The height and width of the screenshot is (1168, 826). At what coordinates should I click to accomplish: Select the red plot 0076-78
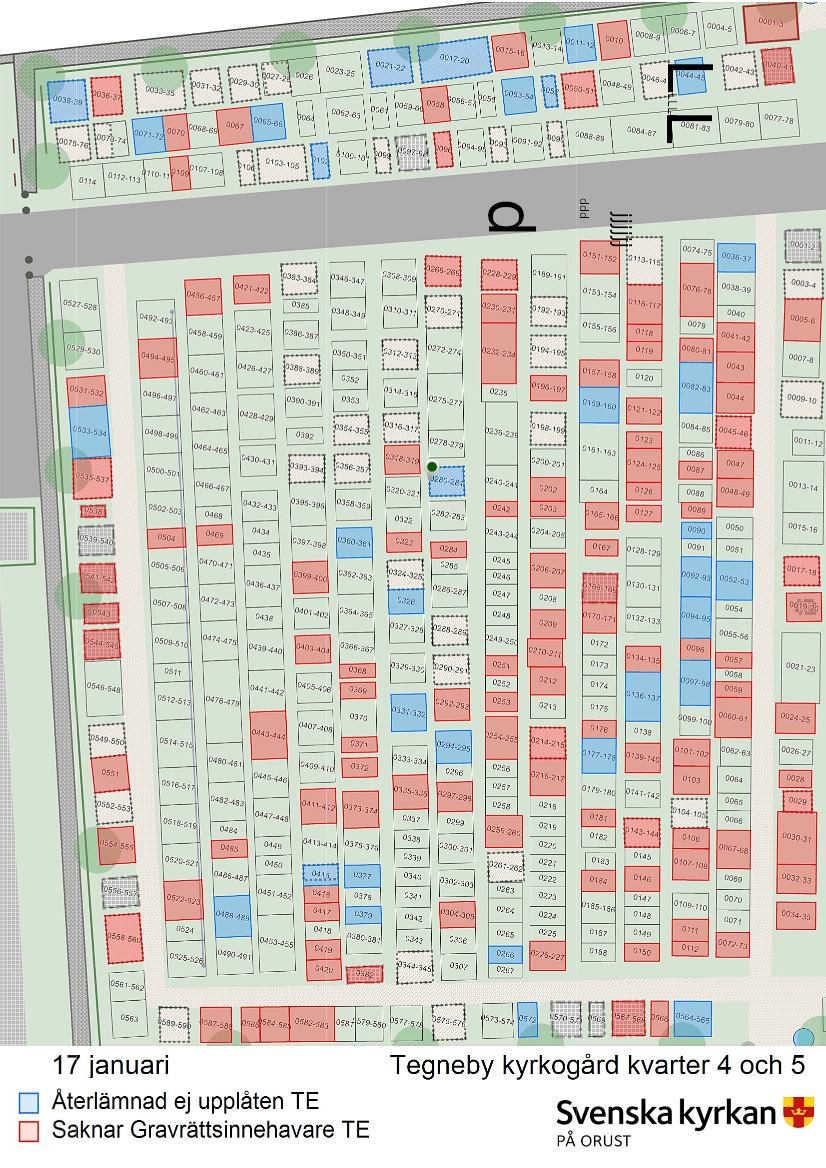(x=697, y=289)
